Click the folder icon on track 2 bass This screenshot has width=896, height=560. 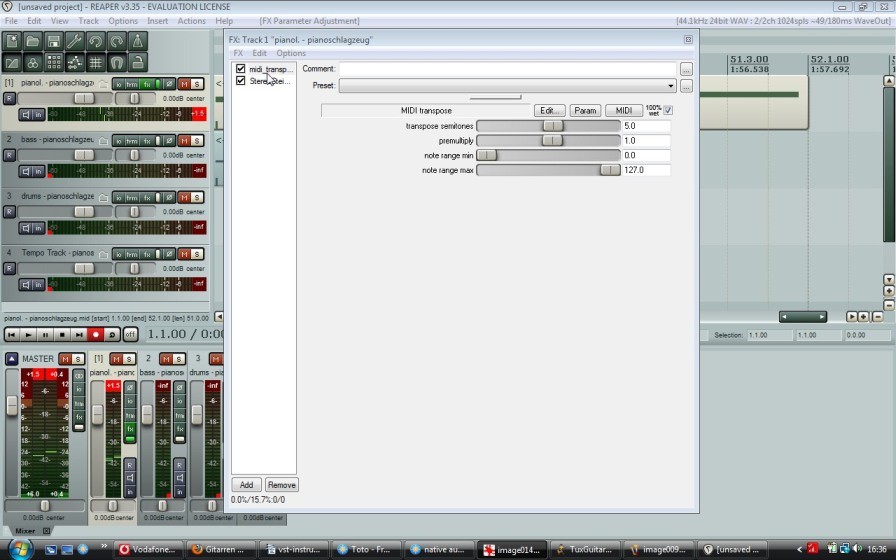(x=103, y=141)
